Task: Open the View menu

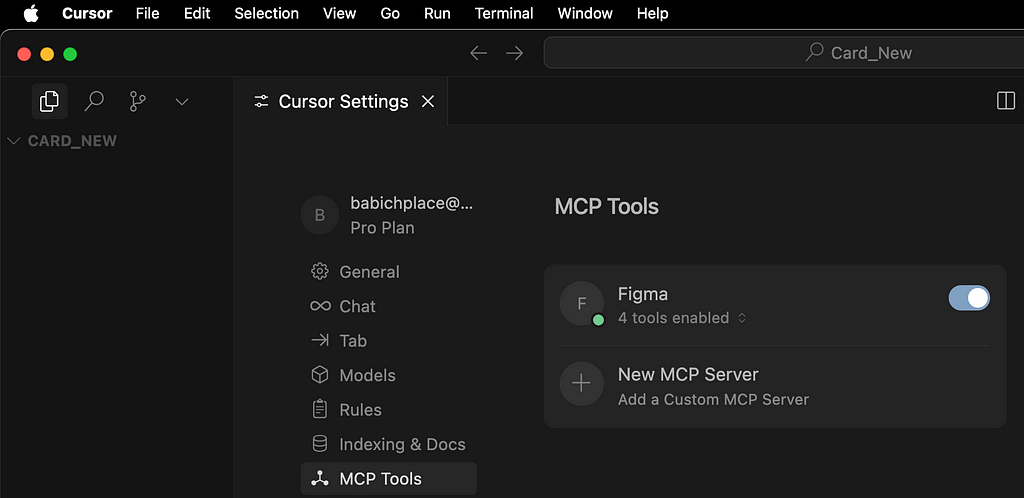Action: pos(340,14)
